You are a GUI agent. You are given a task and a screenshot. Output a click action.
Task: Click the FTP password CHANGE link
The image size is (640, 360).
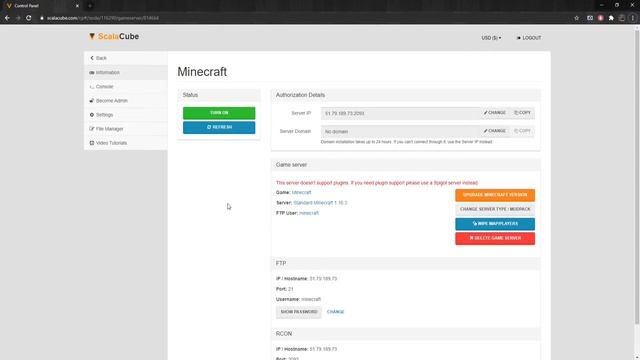point(336,312)
